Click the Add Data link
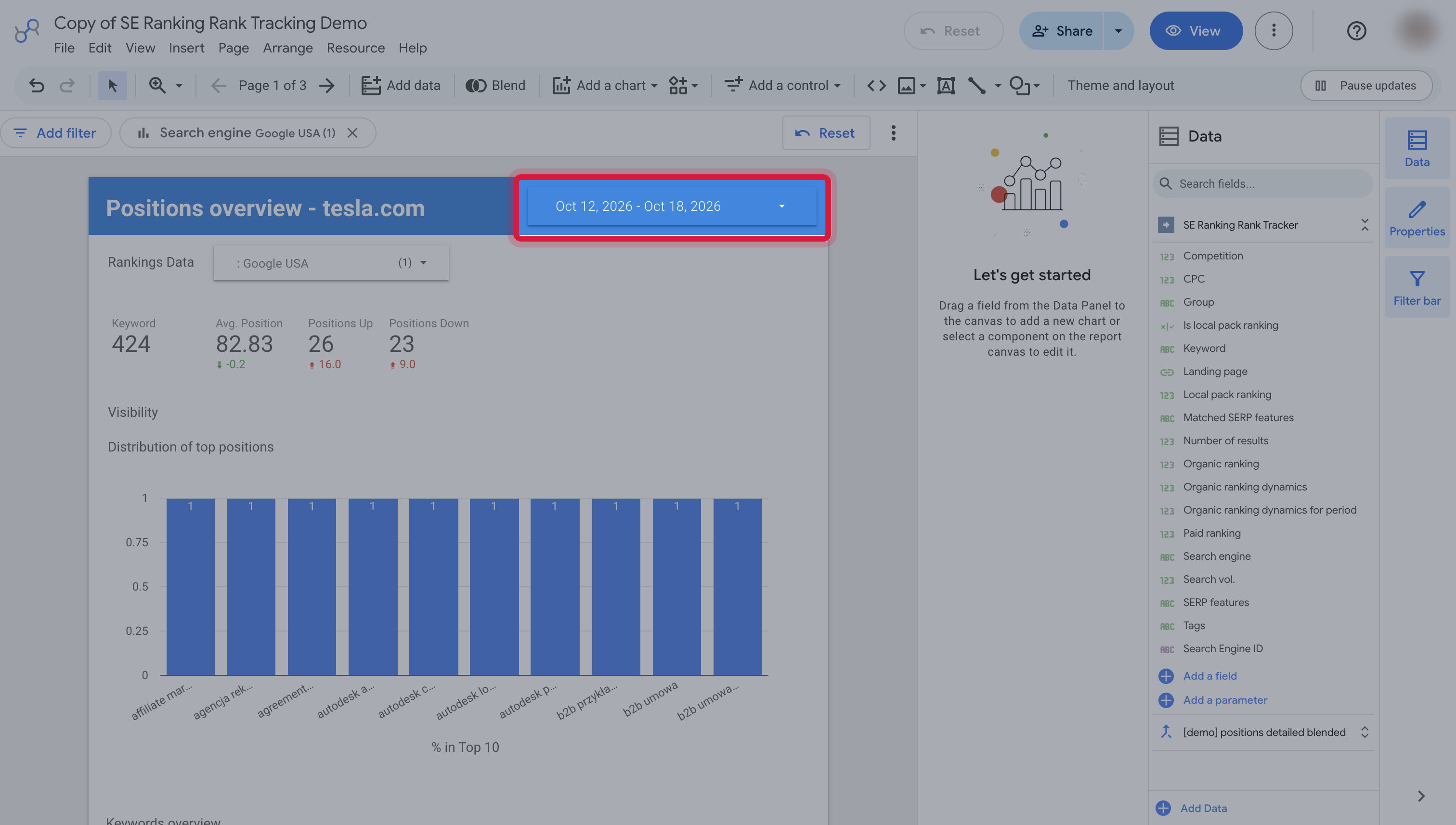Image resolution: width=1456 pixels, height=825 pixels. [x=1203, y=809]
